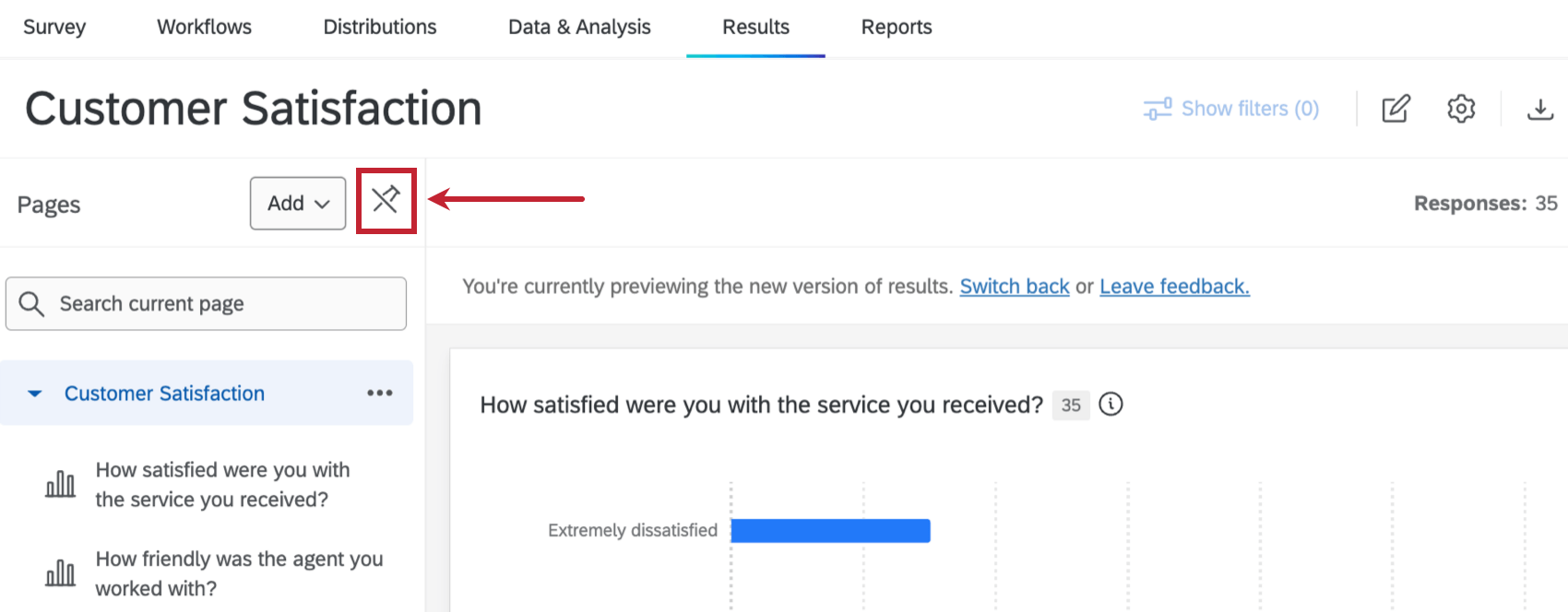Viewport: 1568px width, 612px height.
Task: Open results settings gear
Action: [1461, 109]
